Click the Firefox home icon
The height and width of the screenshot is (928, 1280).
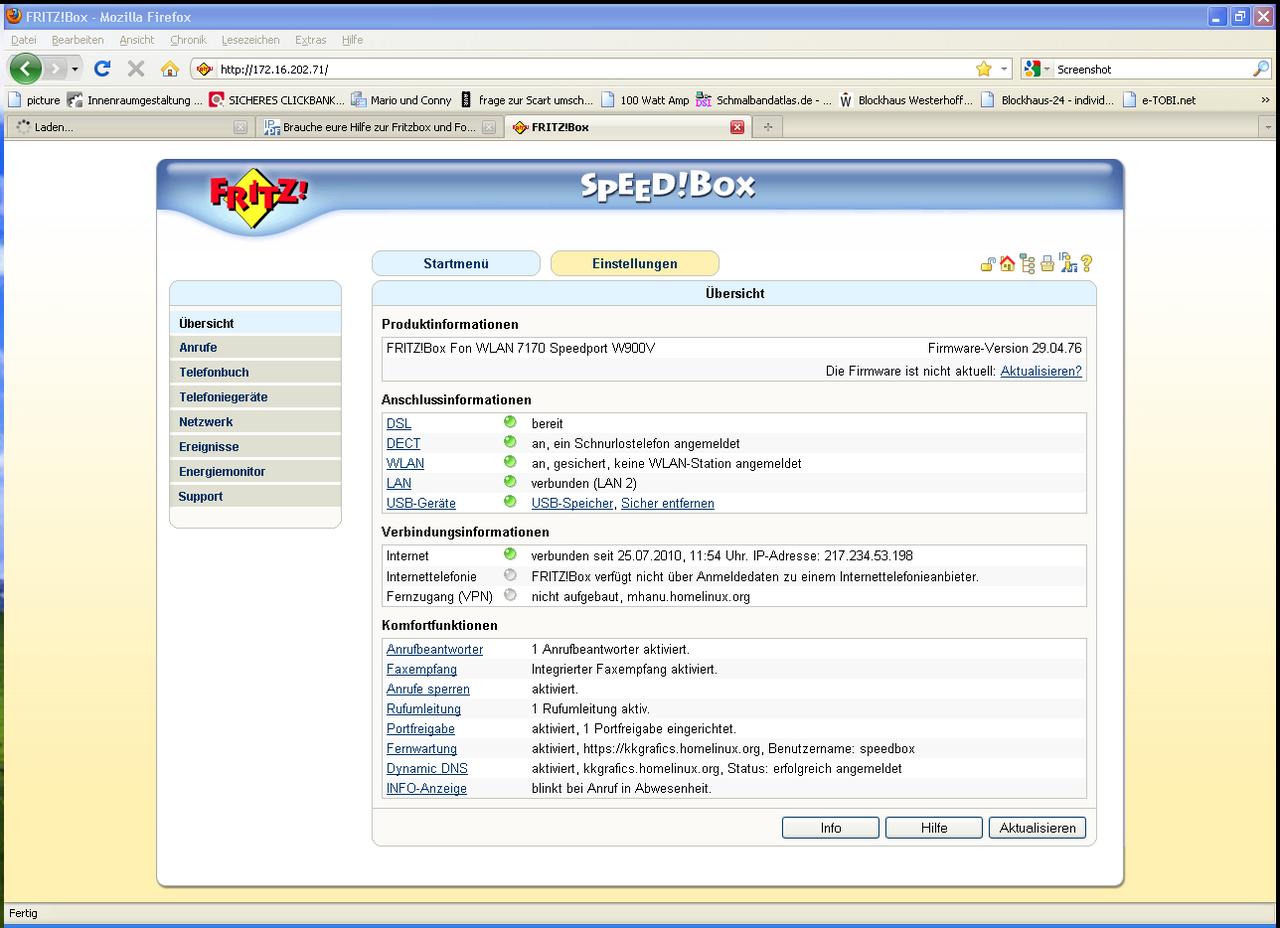click(x=170, y=69)
